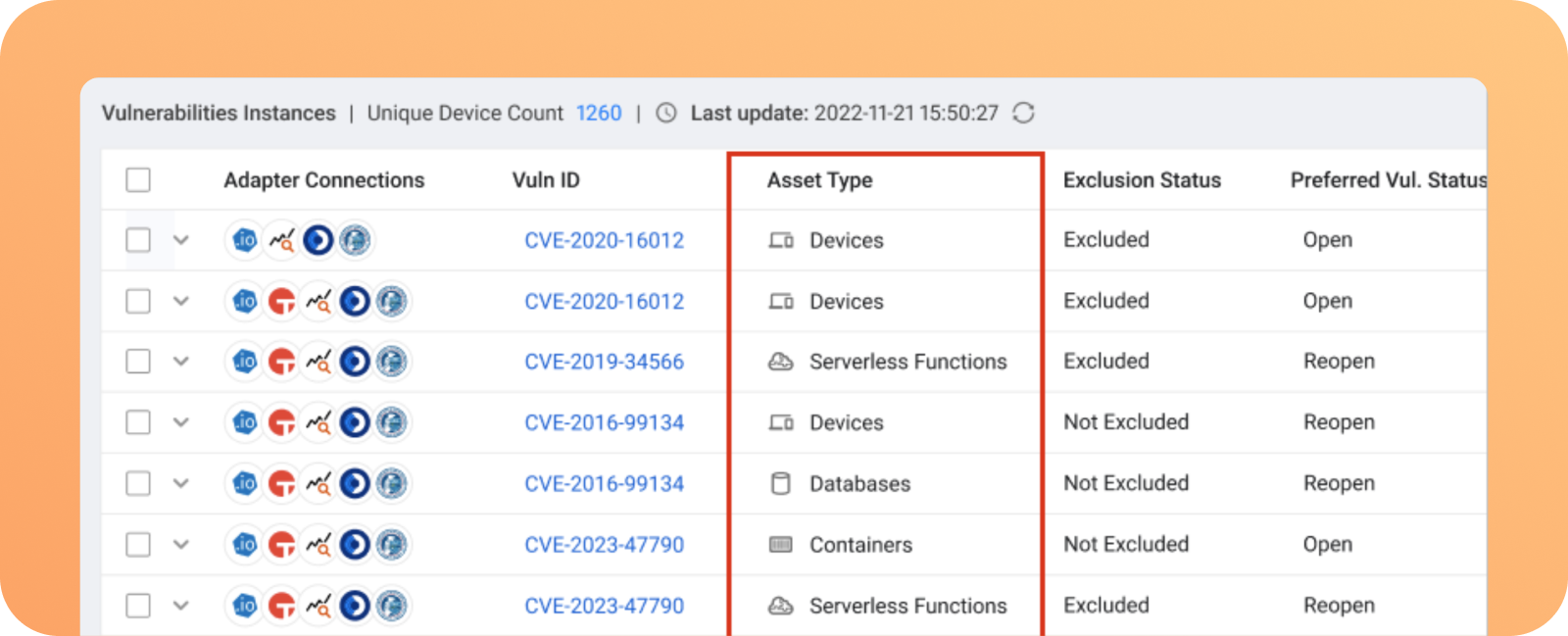
Task: Click 'Not Excluded' in the Containers row
Action: [x=1126, y=544]
